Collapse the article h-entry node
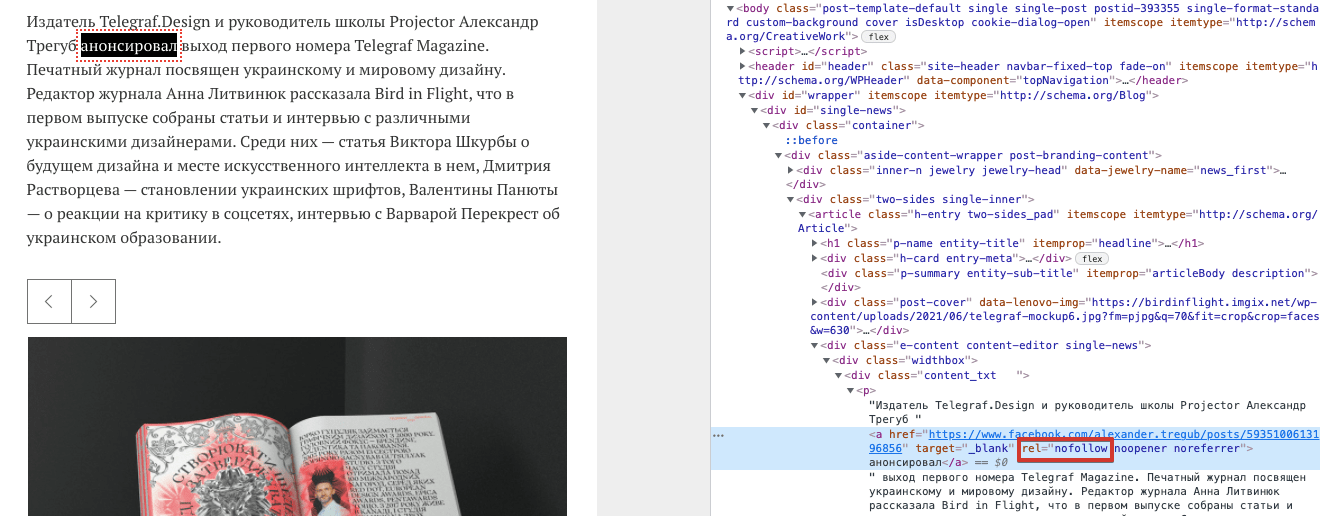Viewport: 1320px width, 516px height. pyautogui.click(x=801, y=215)
